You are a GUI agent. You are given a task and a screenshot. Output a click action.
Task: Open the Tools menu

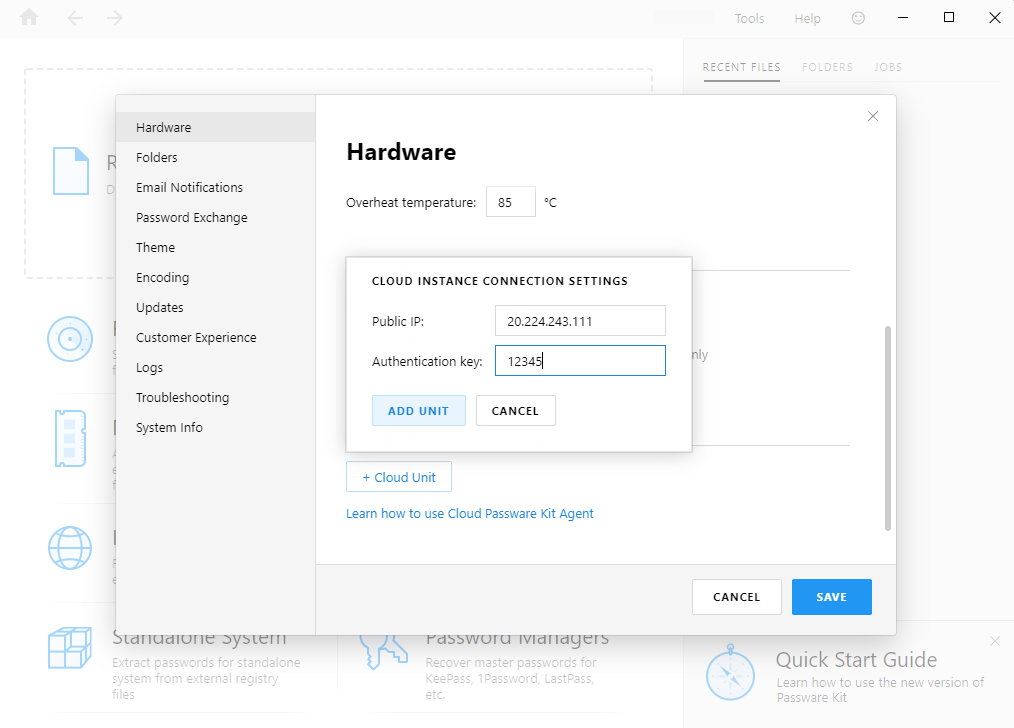pos(750,19)
